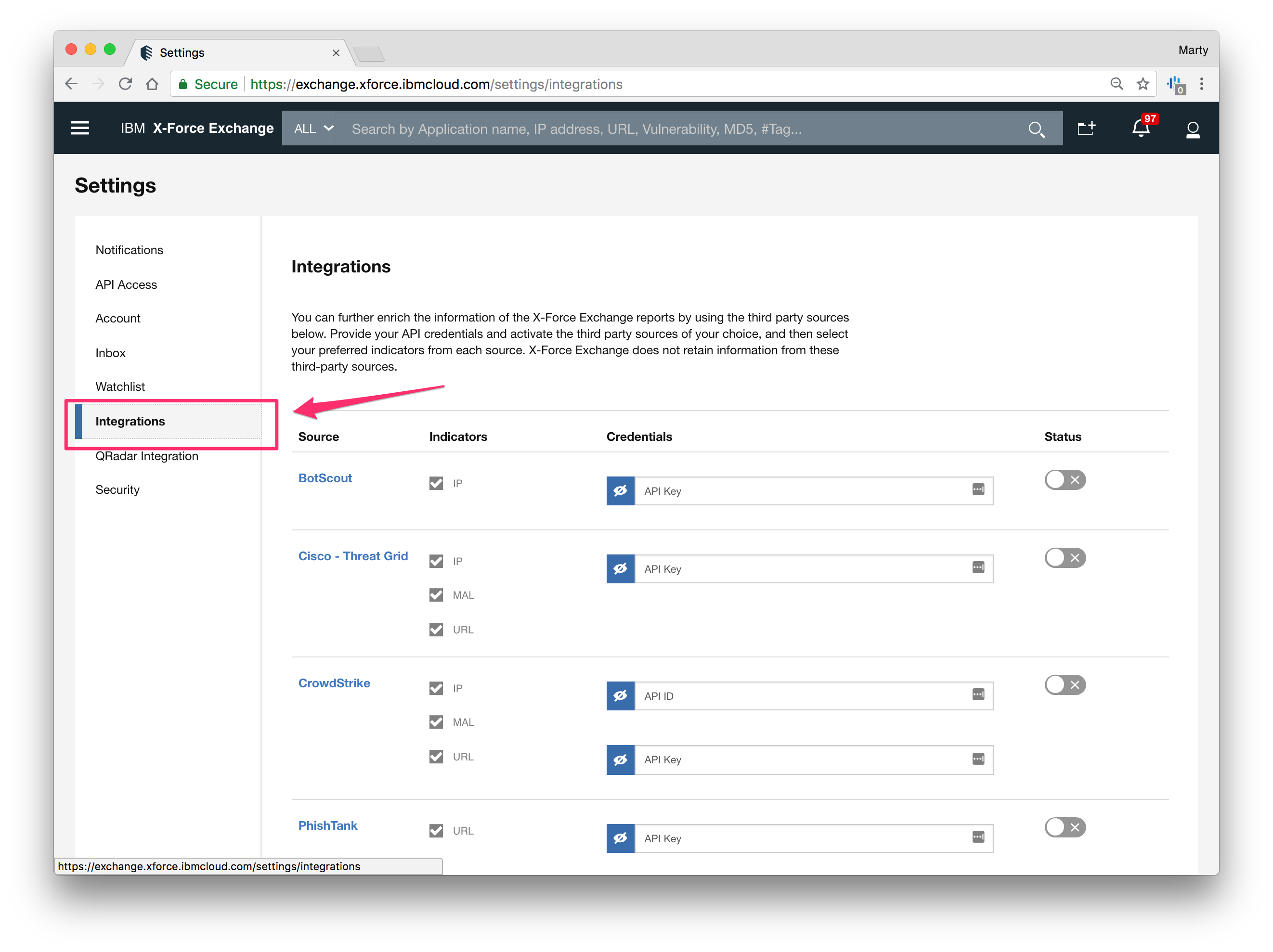Image resolution: width=1273 pixels, height=952 pixels.
Task: Open the CrowdStrike source link
Action: pos(334,683)
